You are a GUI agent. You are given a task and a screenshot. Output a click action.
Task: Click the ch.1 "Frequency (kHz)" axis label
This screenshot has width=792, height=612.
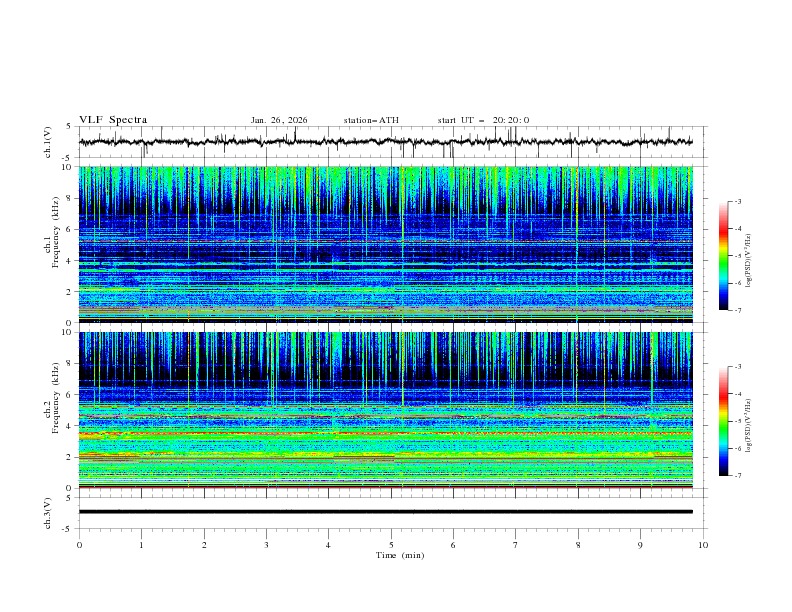coord(56,231)
